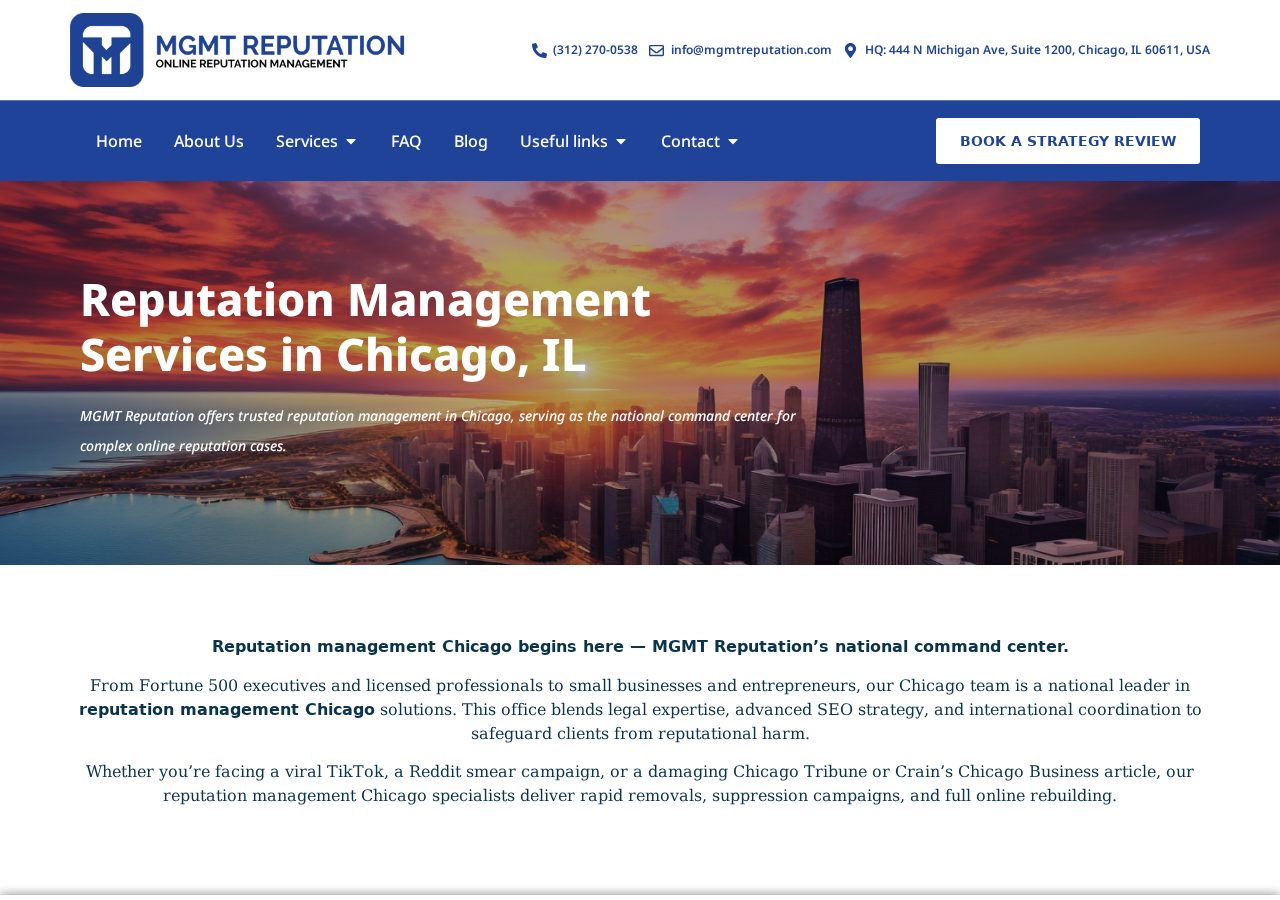Open the info@mgmtreputation.com email link
1280x900 pixels.
pyautogui.click(x=751, y=50)
